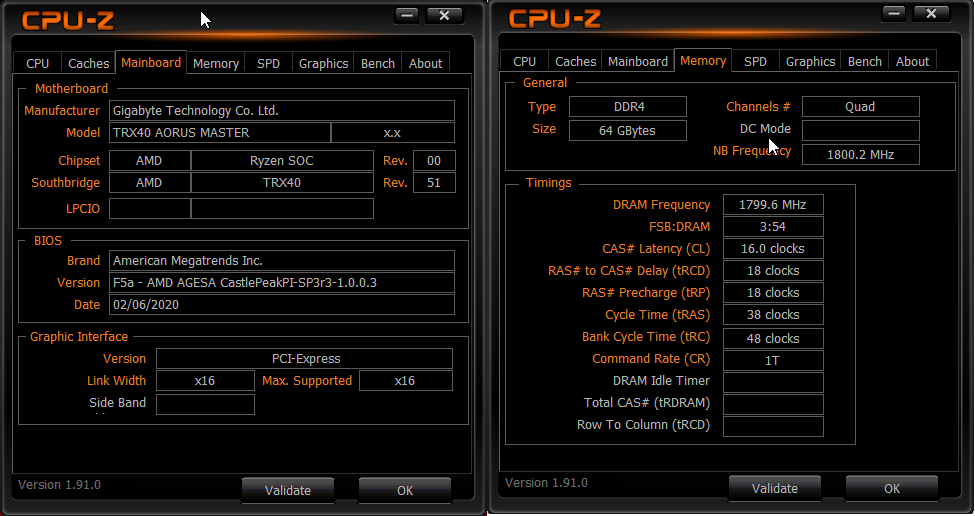Click the empty DRAM Idle Timer field
Viewport: 975px width, 516px height.
(773, 382)
